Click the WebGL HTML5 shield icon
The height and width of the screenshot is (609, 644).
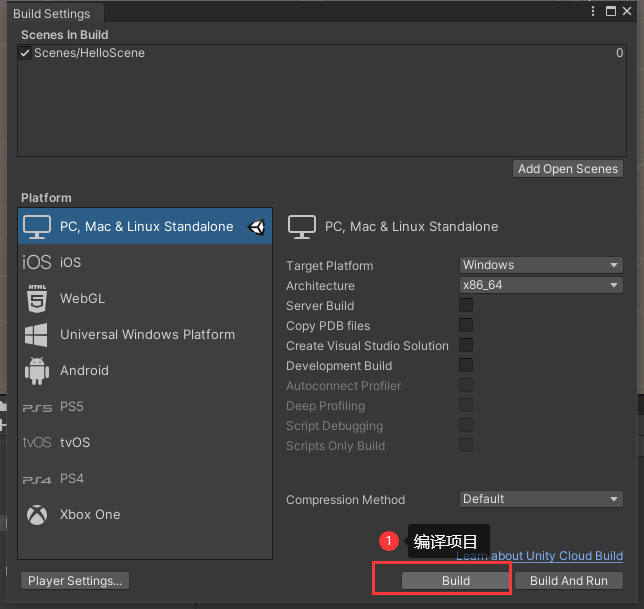pos(37,299)
